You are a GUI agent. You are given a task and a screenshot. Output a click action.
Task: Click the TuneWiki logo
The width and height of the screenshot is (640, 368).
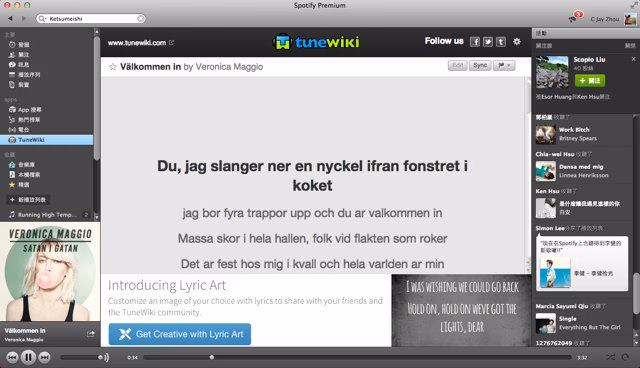(316, 42)
